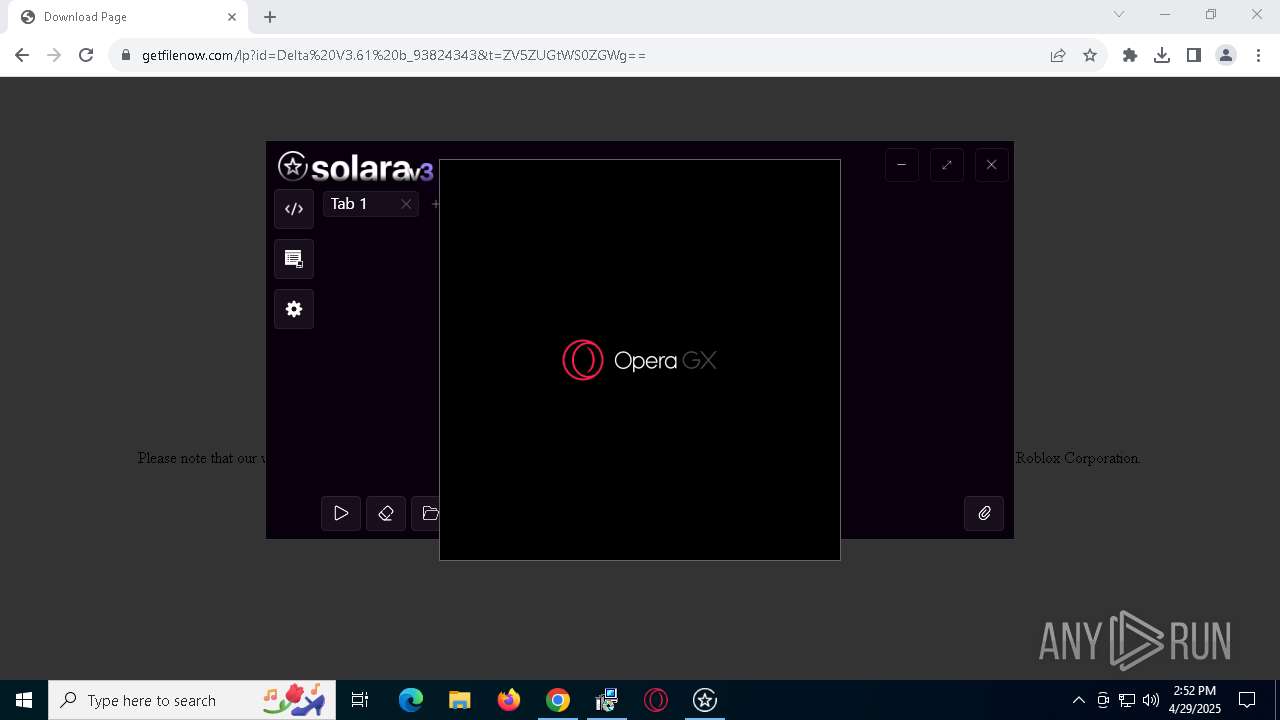Screen dimensions: 1280x720
Task: Click the taskbar search box
Action: 194,700
